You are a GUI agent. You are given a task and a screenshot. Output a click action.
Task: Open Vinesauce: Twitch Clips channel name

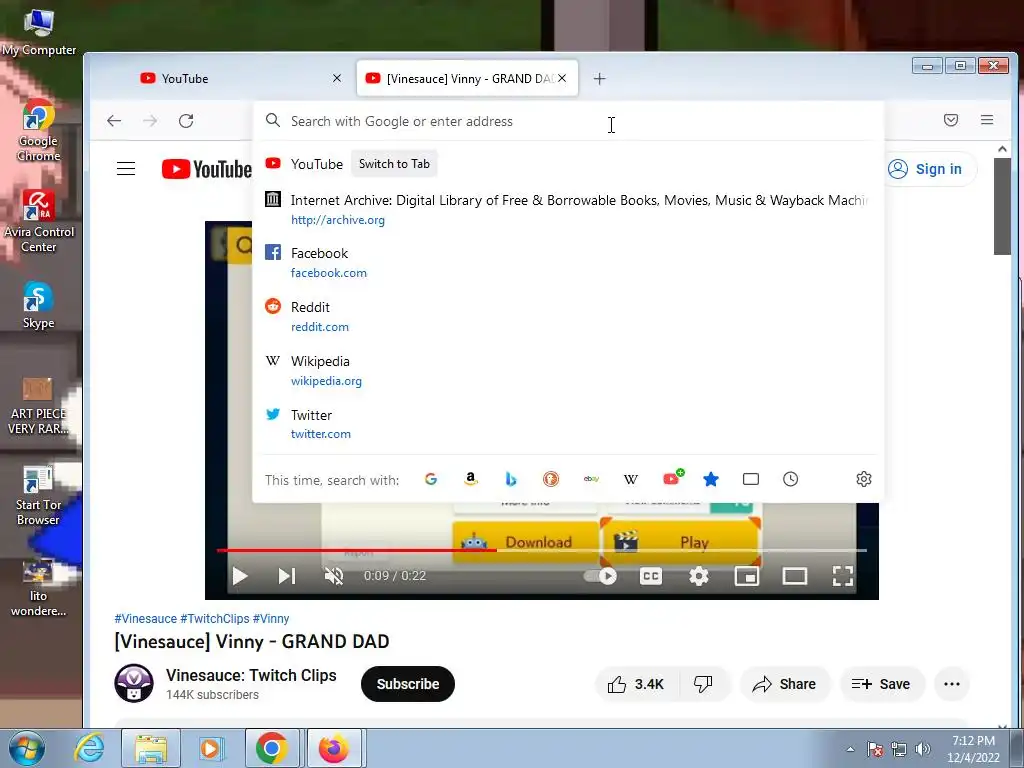click(x=251, y=676)
